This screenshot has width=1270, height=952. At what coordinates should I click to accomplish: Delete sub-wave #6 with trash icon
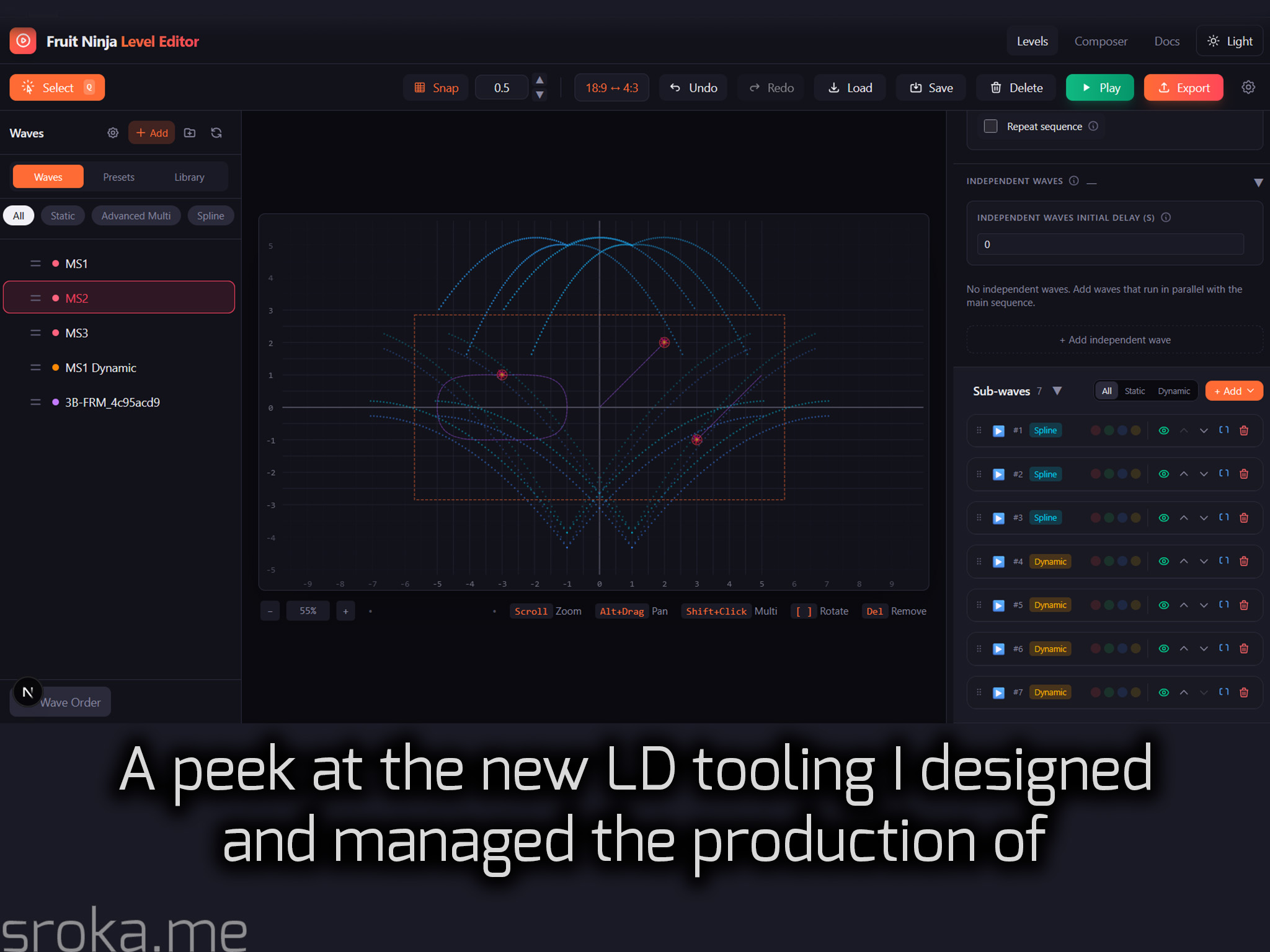(x=1244, y=649)
